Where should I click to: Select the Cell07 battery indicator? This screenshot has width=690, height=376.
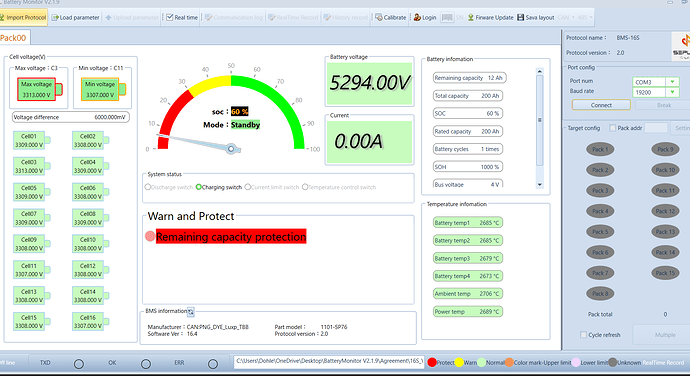pos(32,218)
